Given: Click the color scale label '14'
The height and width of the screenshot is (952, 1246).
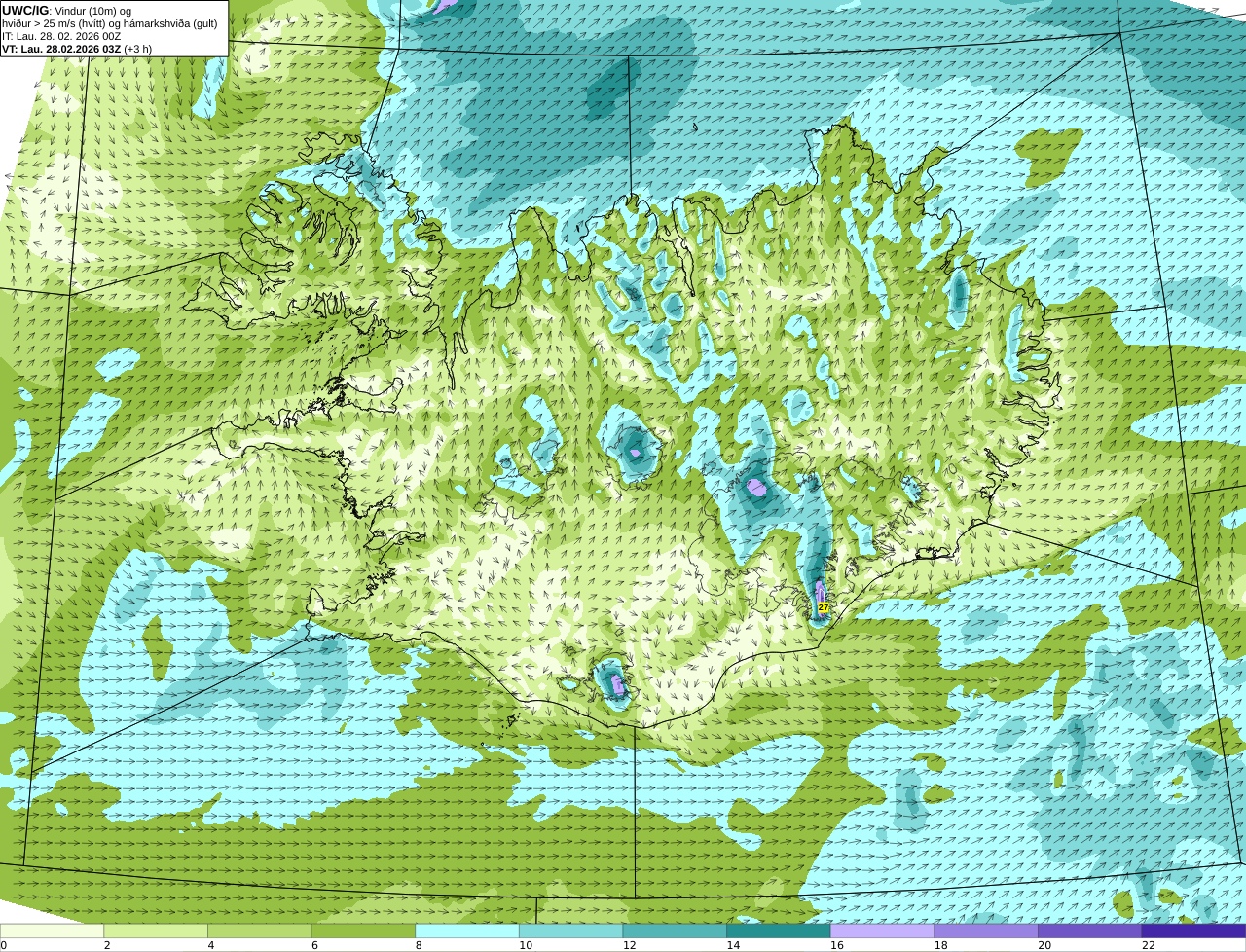Looking at the screenshot, I should click(x=733, y=945).
